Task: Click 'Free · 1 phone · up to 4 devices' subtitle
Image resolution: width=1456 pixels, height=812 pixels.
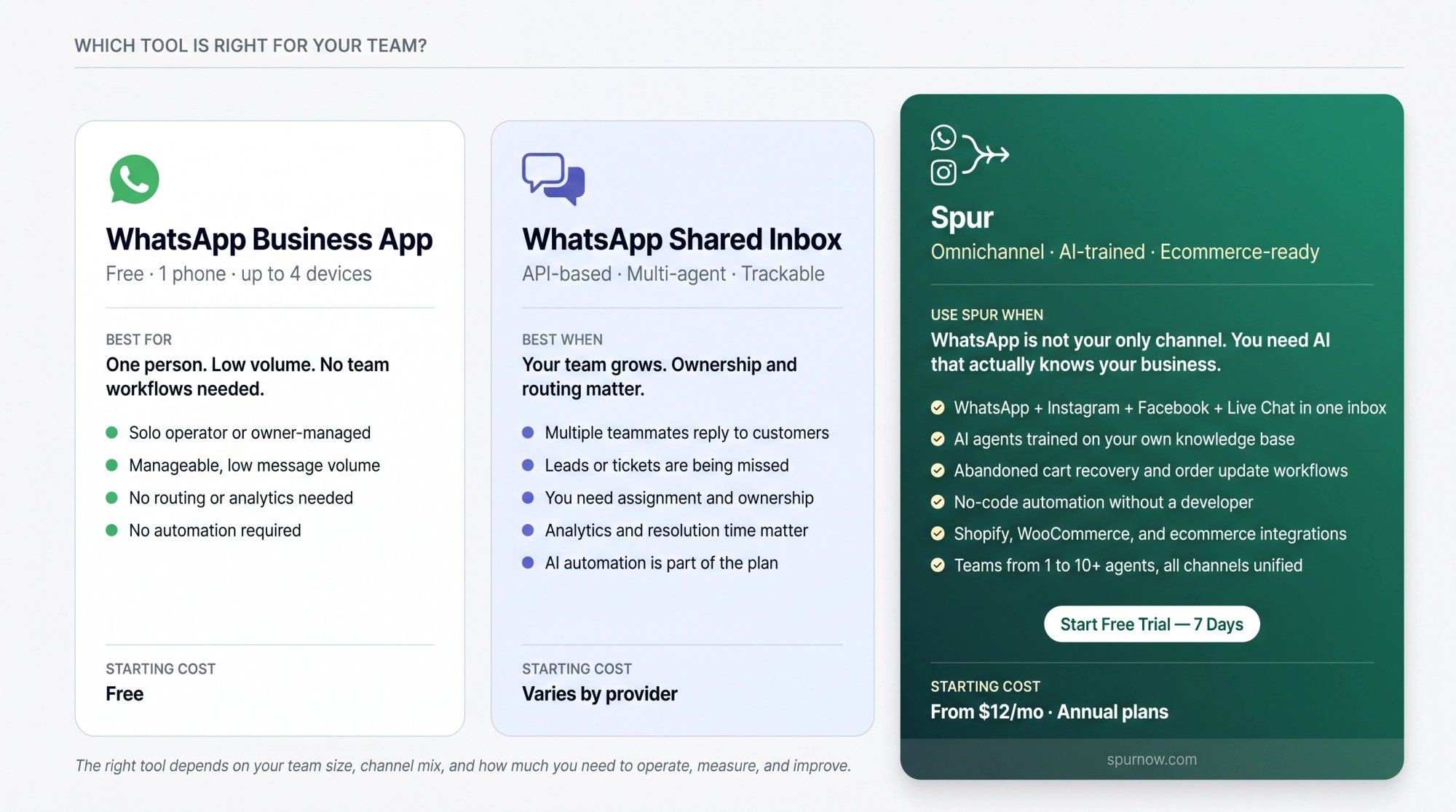Action: coord(239,274)
